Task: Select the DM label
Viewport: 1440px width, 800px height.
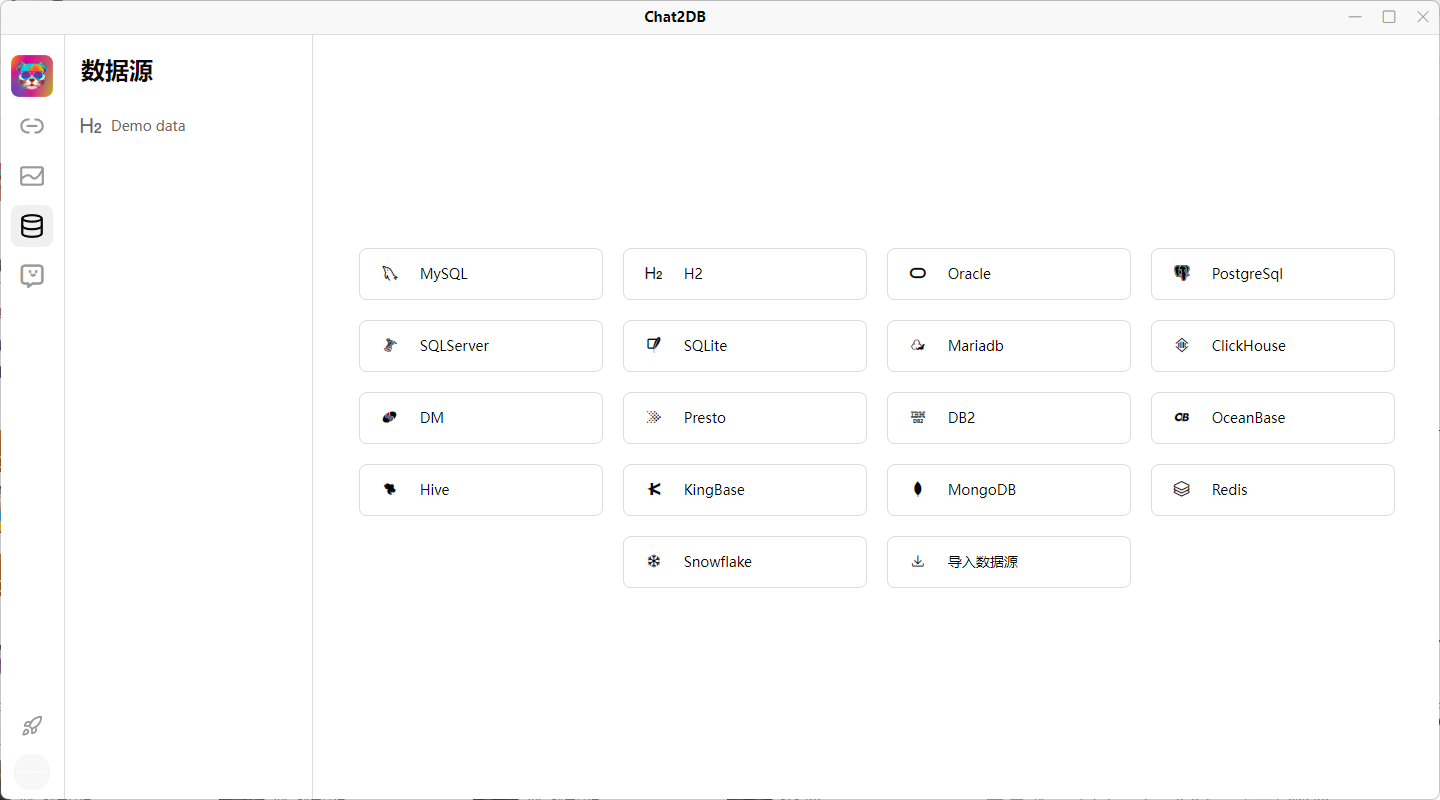Action: coord(432,418)
